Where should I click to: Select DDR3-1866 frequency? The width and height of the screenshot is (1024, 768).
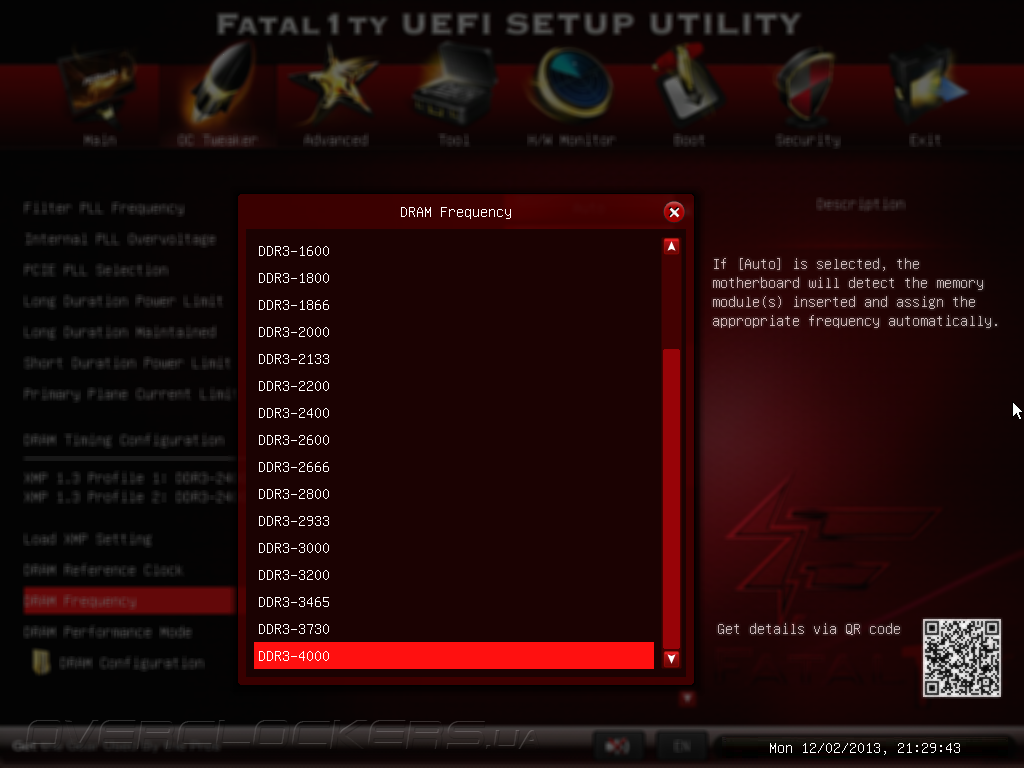coord(454,305)
